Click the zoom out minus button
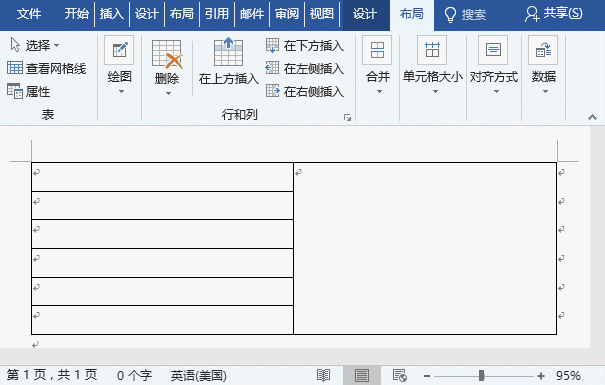Image resolution: width=605 pixels, height=385 pixels. [427, 376]
